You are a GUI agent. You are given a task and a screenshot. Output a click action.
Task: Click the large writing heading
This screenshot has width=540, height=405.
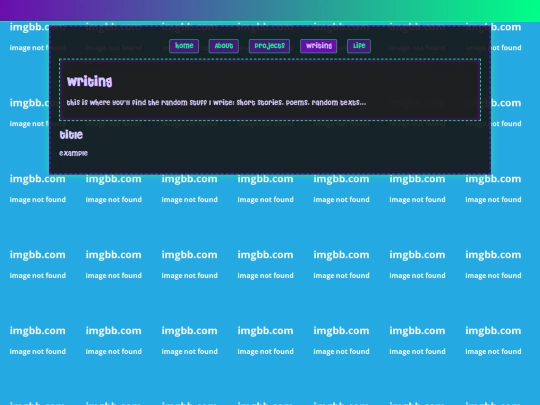[x=90, y=82]
